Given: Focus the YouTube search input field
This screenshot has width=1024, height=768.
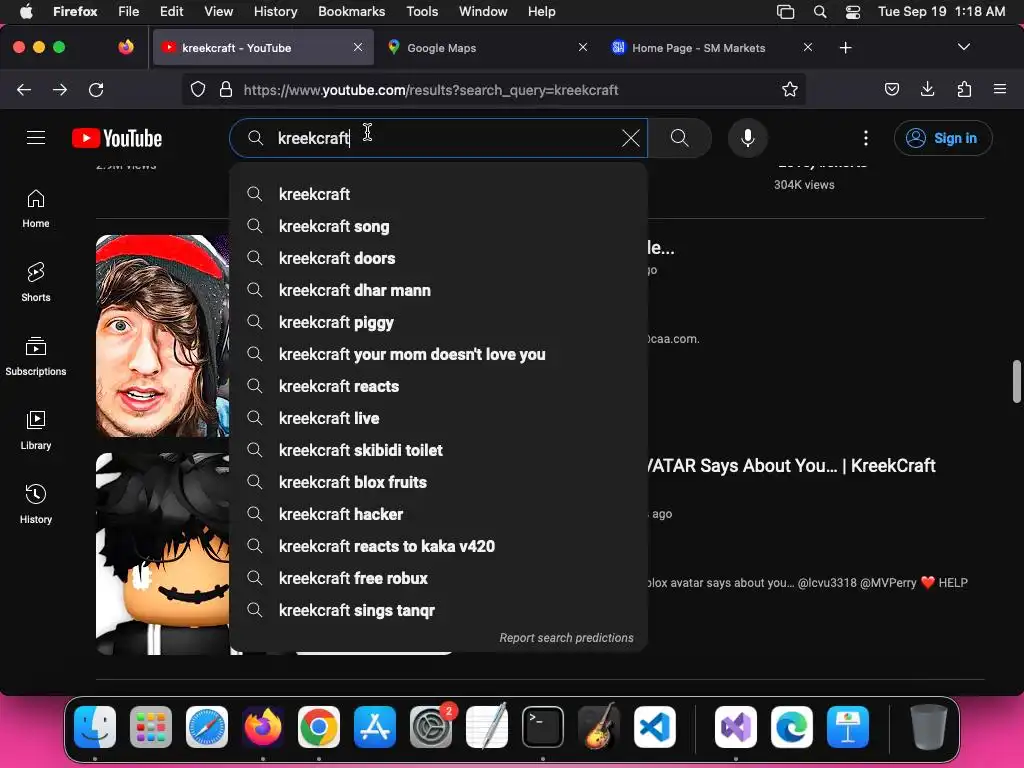Looking at the screenshot, I should [x=438, y=138].
